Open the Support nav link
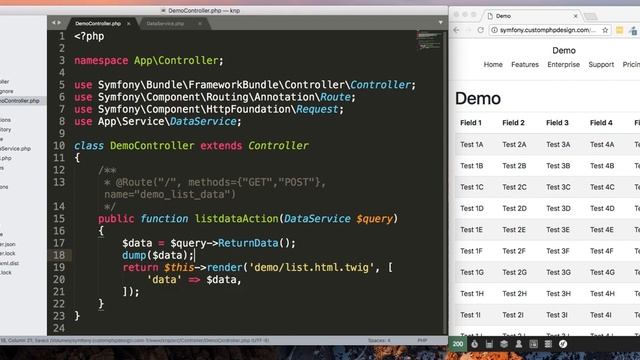This screenshot has width=640, height=360. coord(601,64)
